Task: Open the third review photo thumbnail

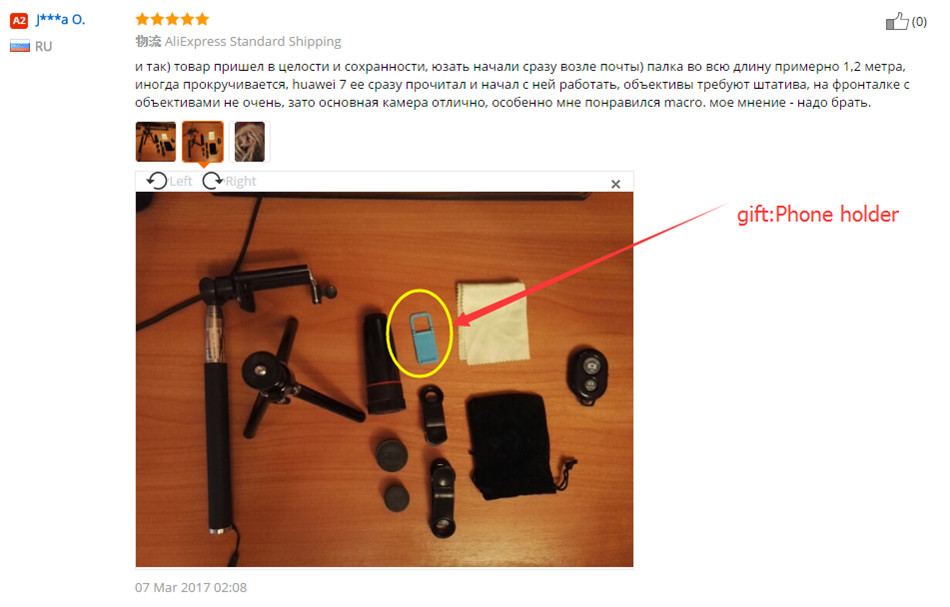Action: [x=250, y=142]
